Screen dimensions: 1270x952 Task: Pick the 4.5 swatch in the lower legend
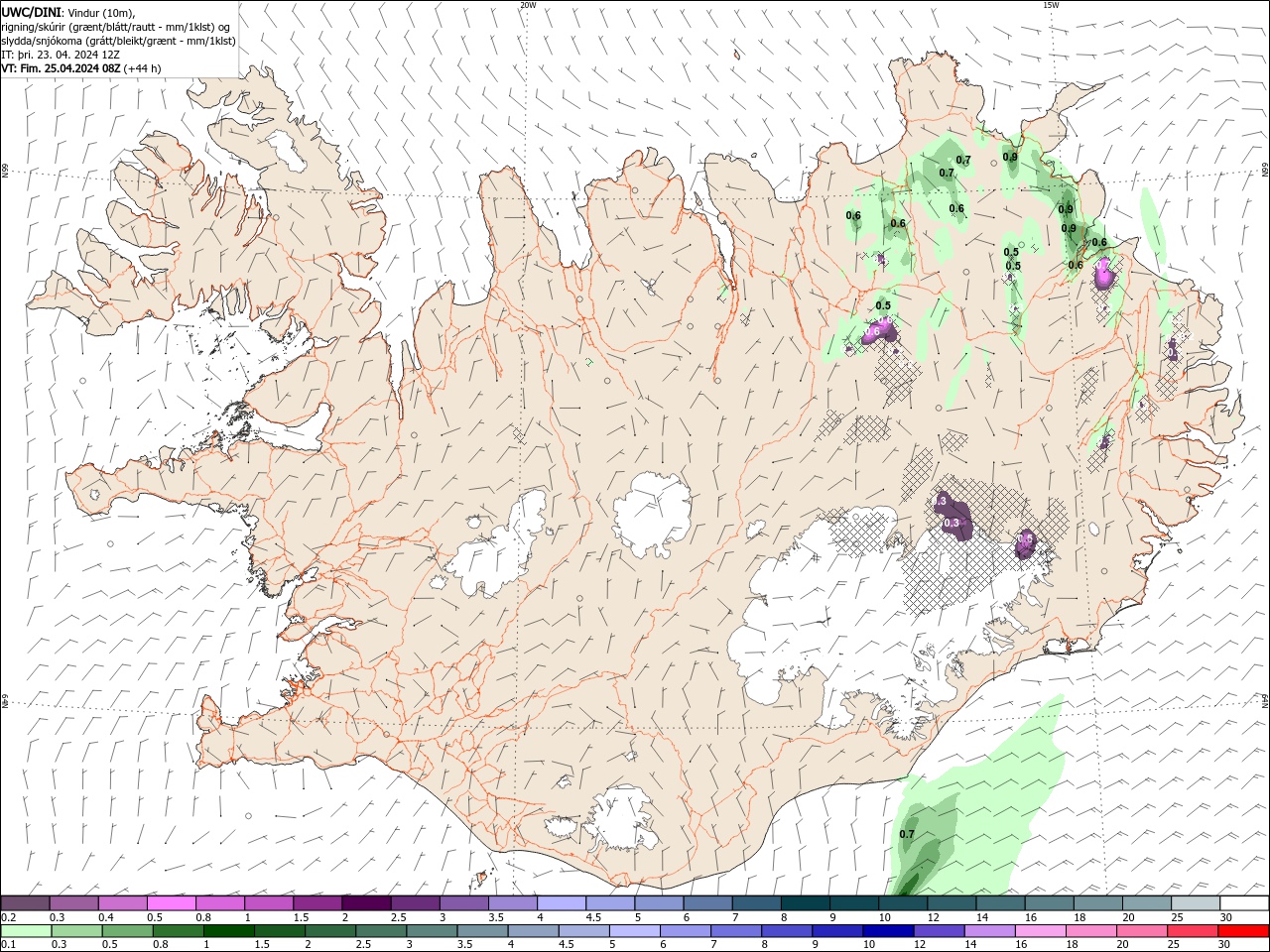click(x=583, y=931)
